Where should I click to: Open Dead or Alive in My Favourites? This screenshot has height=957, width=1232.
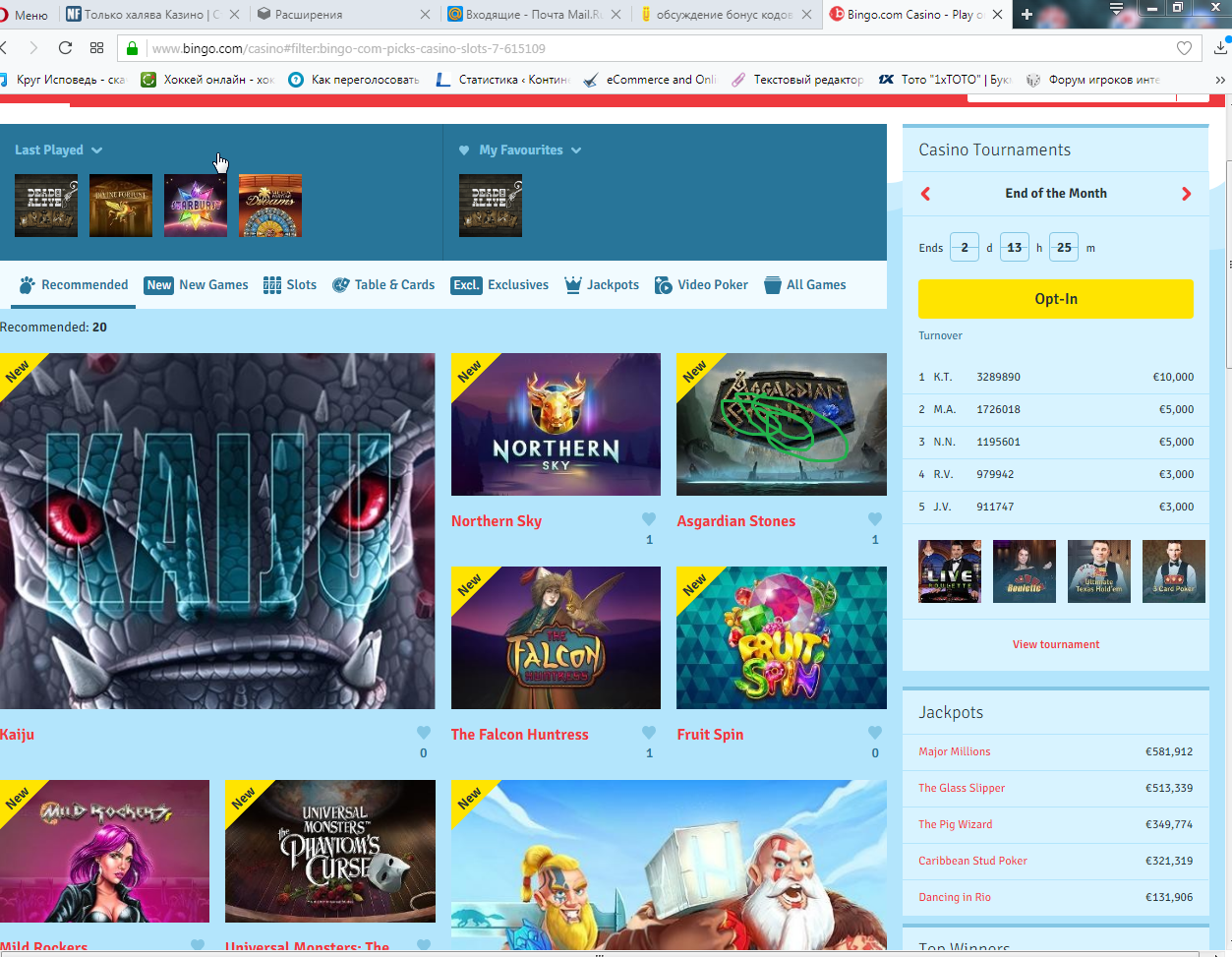click(x=491, y=206)
